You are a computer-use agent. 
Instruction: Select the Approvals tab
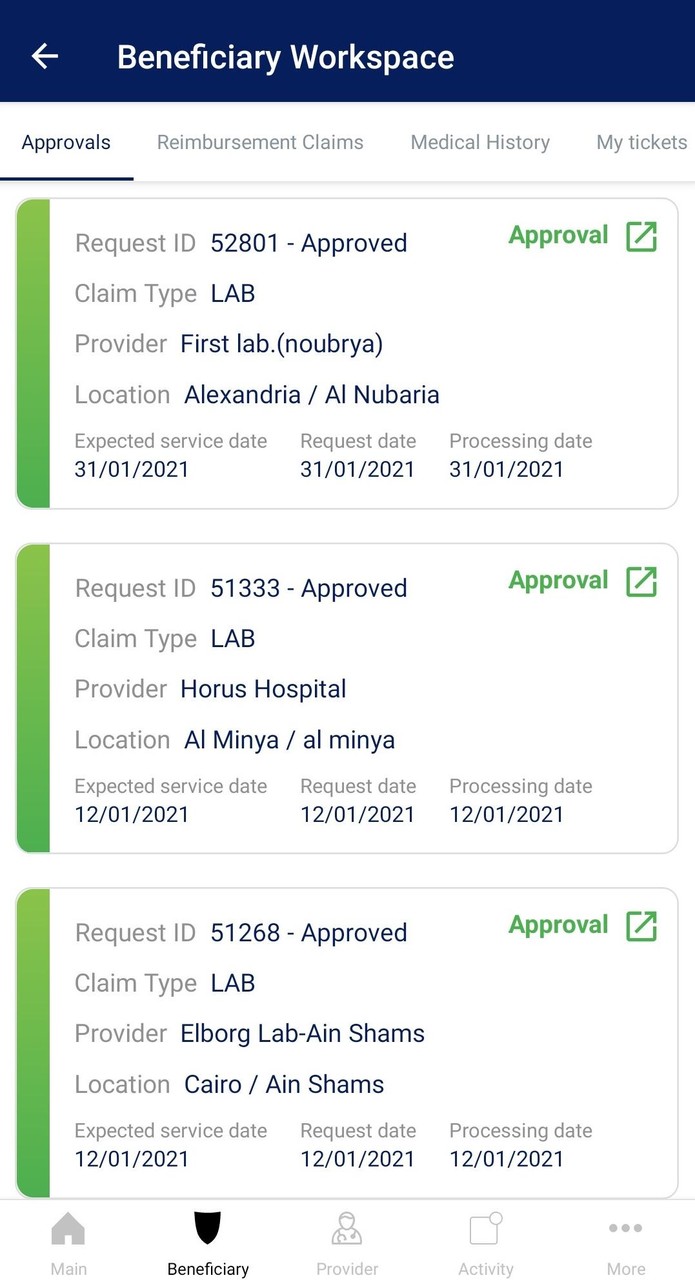(66, 142)
